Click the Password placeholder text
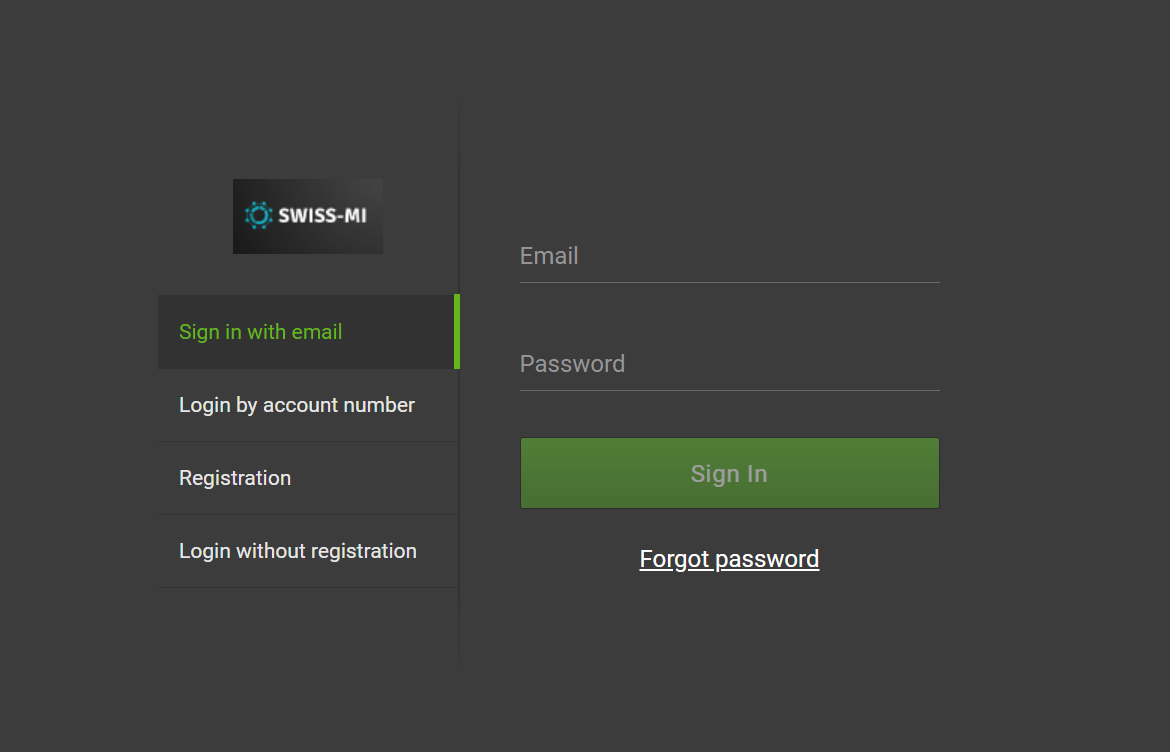 (x=572, y=364)
